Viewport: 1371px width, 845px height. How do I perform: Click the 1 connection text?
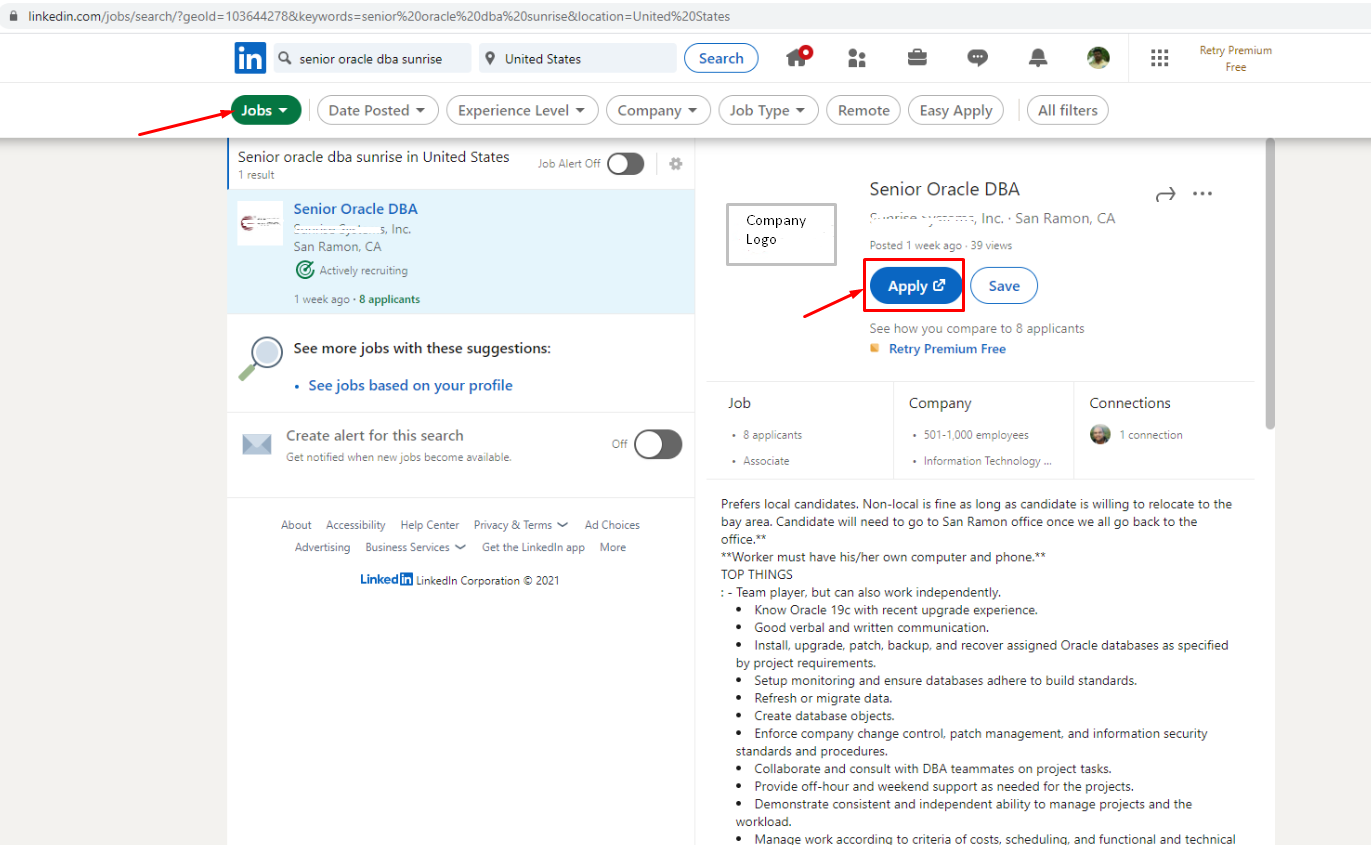click(1151, 435)
